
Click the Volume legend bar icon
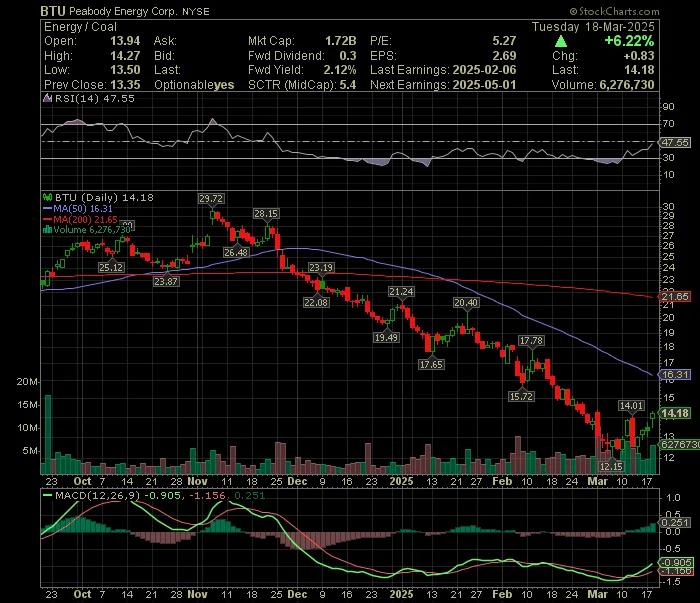(x=47, y=230)
